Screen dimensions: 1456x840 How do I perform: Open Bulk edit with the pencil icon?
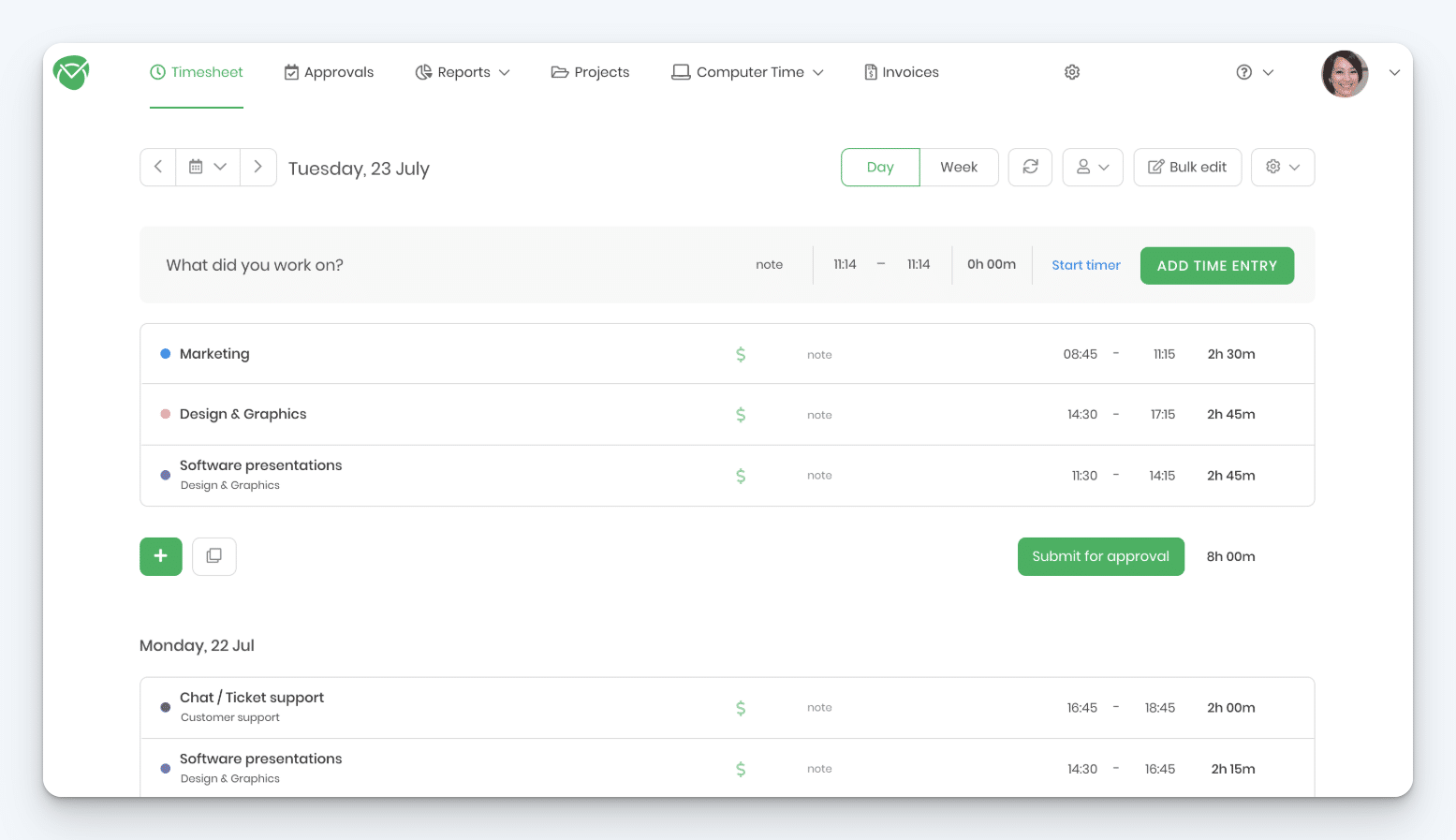1187,167
